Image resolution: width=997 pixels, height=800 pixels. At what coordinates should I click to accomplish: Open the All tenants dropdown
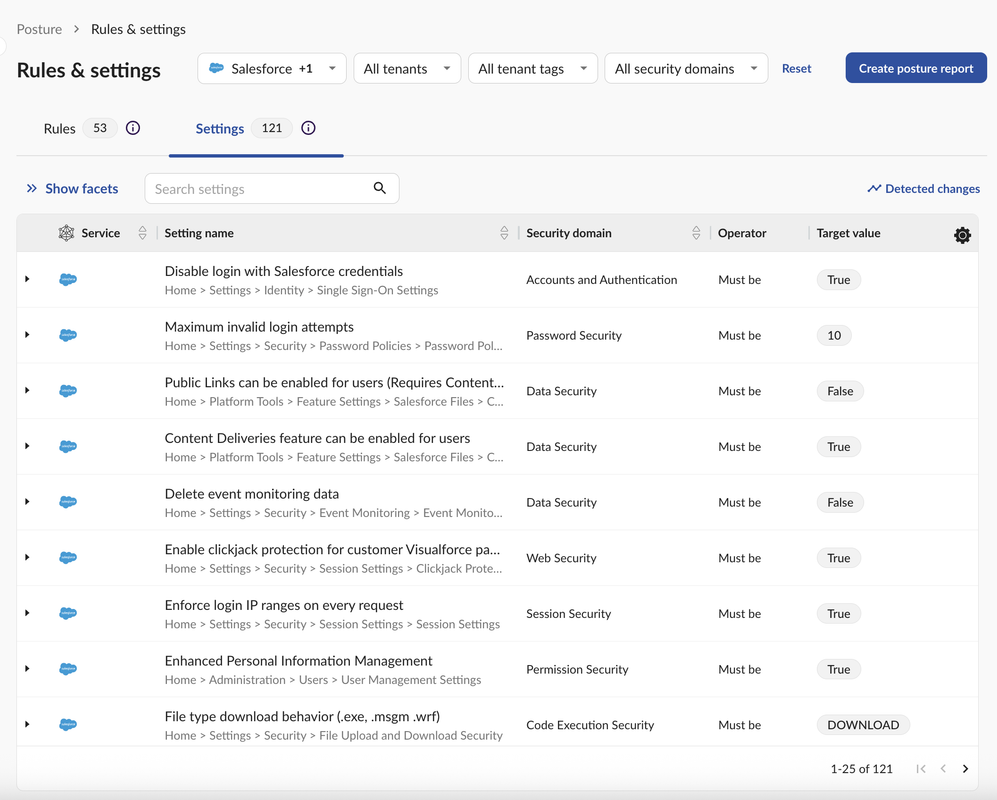[x=407, y=69]
